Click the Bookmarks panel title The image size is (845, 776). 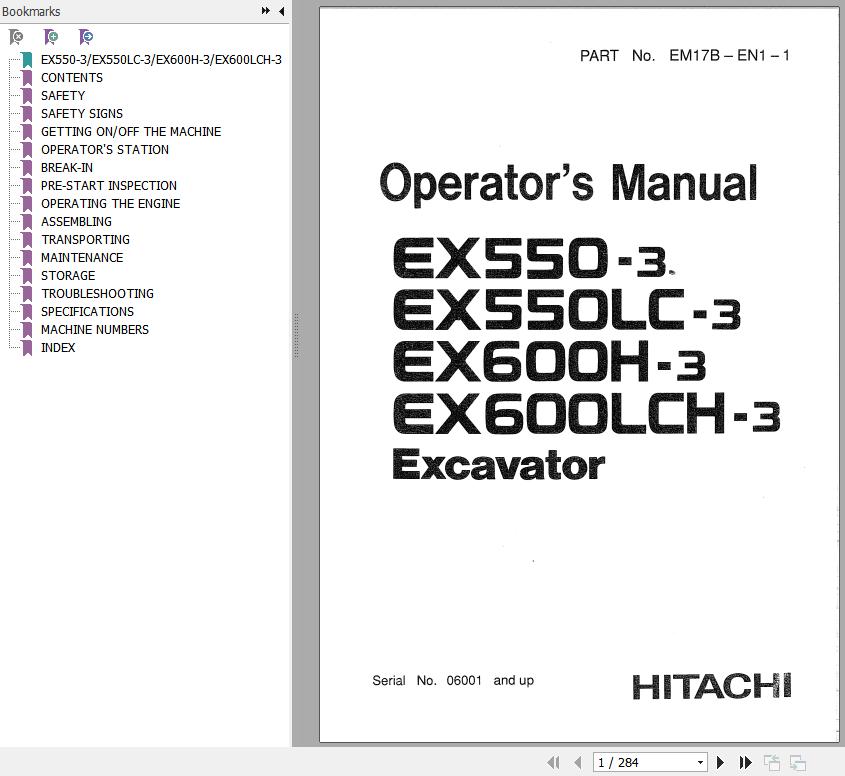[x=31, y=11]
